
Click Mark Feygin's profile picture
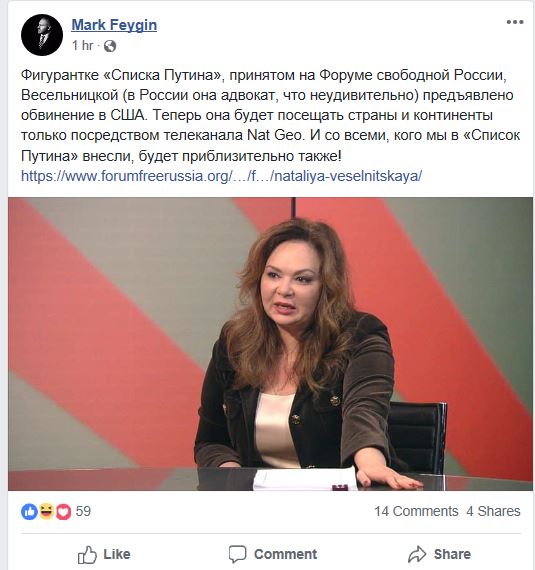[42, 35]
